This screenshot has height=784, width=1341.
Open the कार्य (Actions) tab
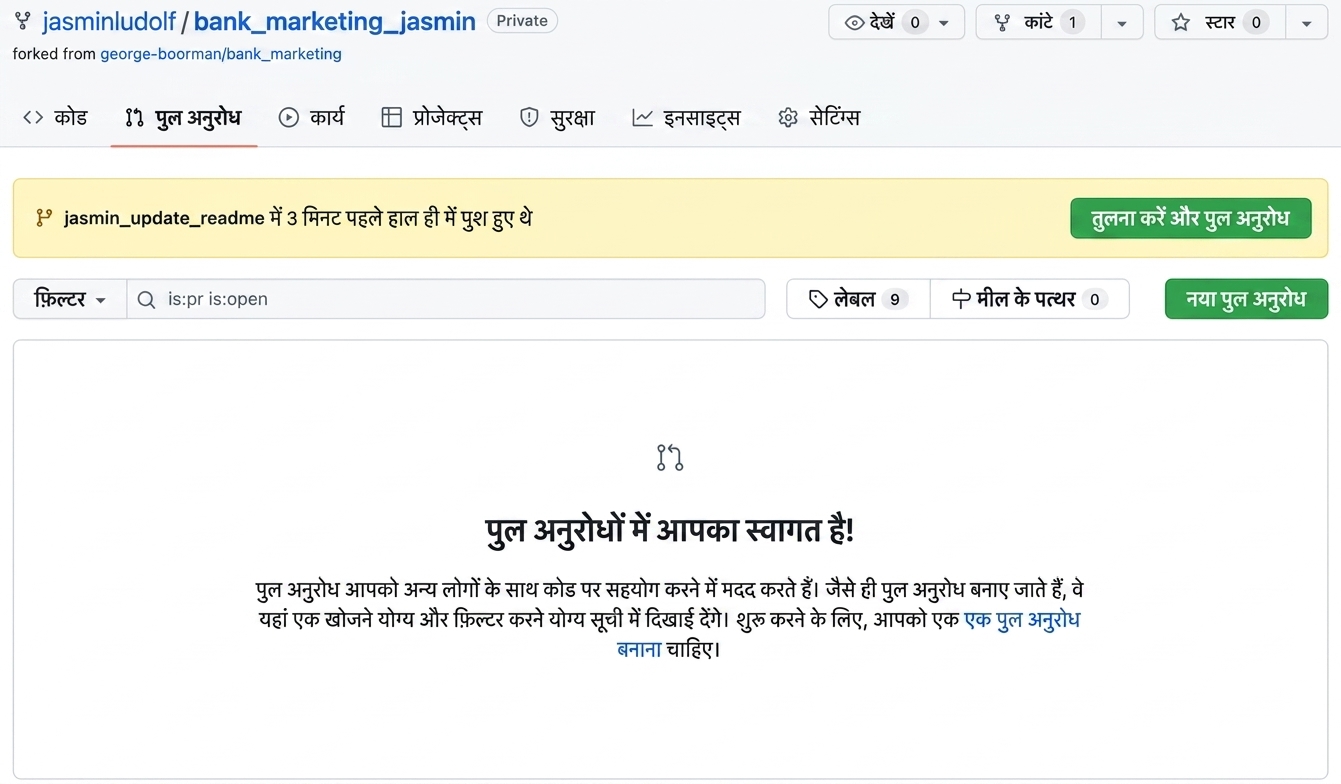point(311,117)
